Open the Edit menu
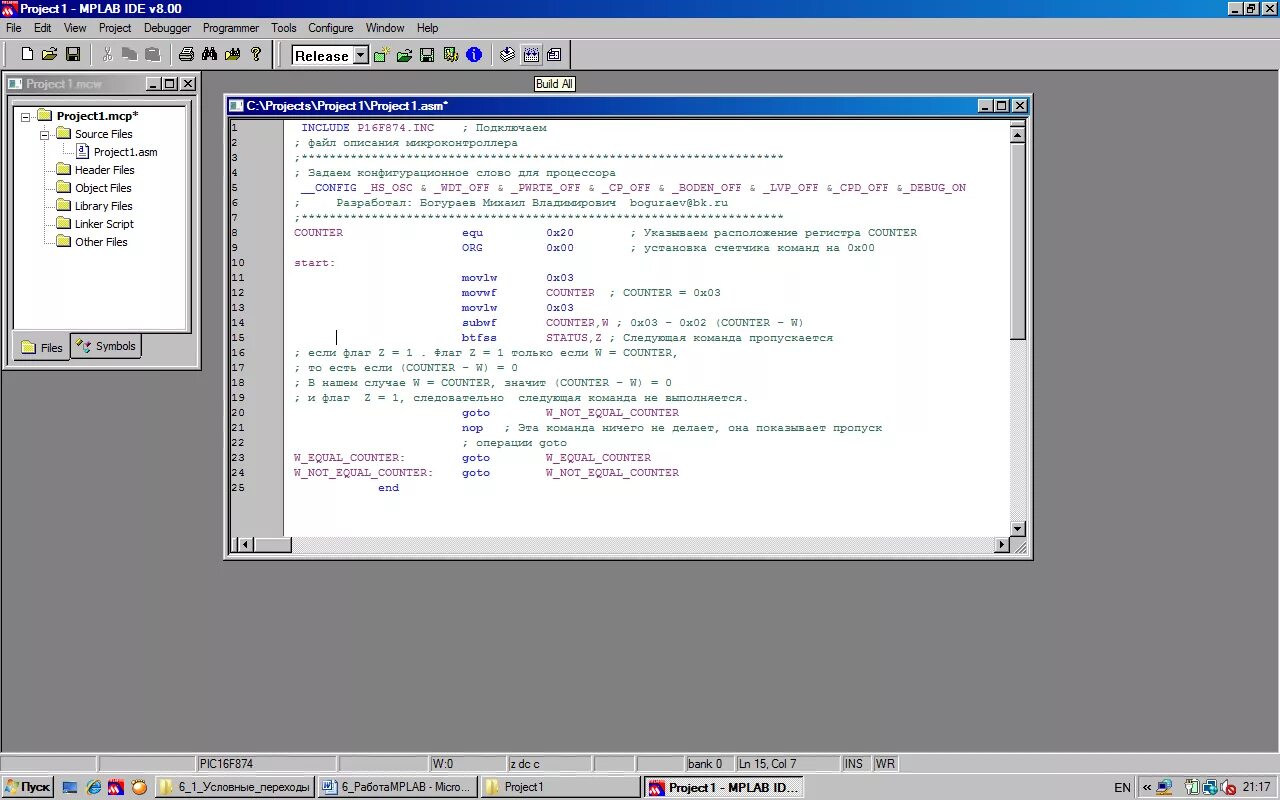This screenshot has width=1280, height=800. coord(43,28)
